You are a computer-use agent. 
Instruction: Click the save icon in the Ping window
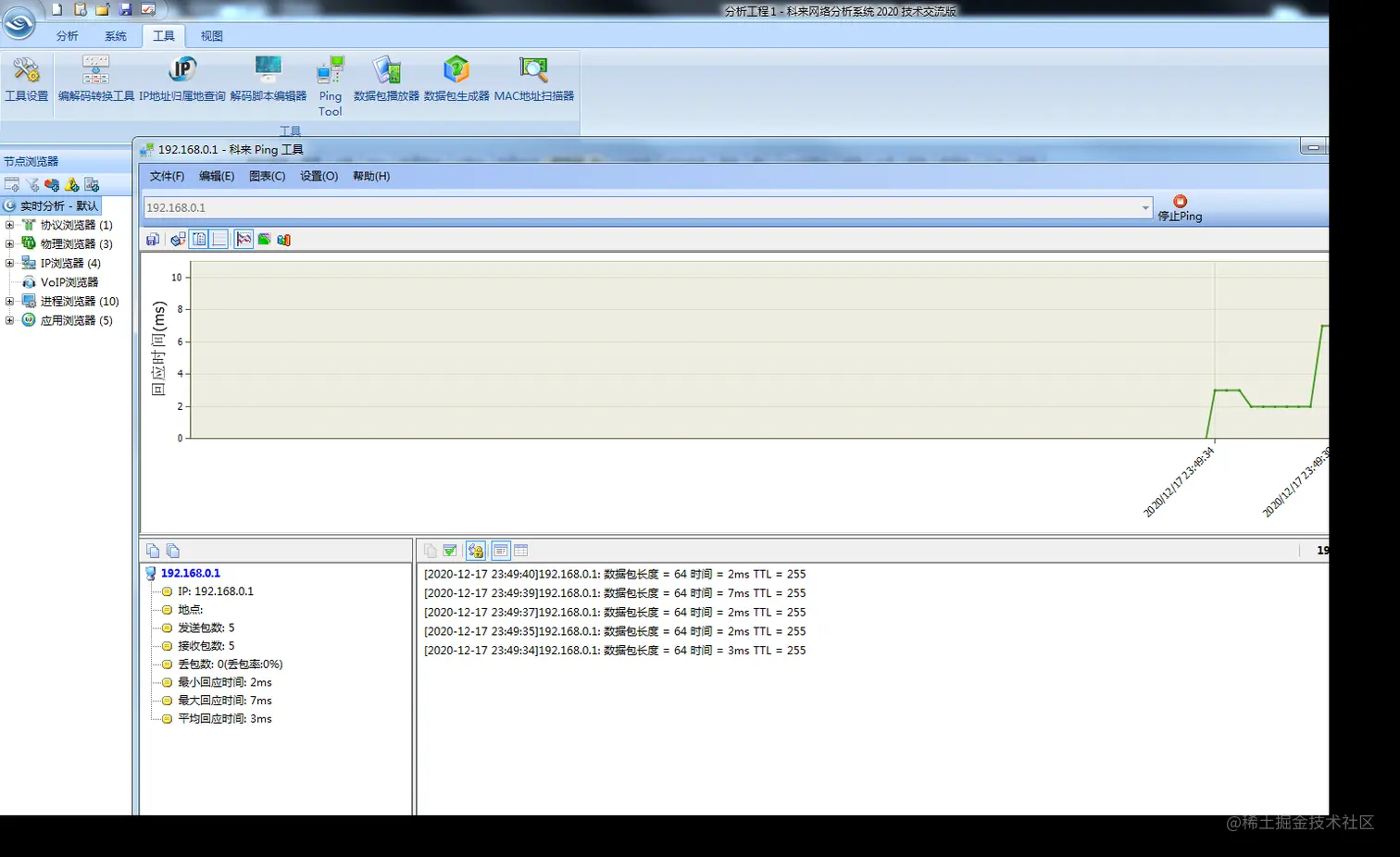[153, 239]
